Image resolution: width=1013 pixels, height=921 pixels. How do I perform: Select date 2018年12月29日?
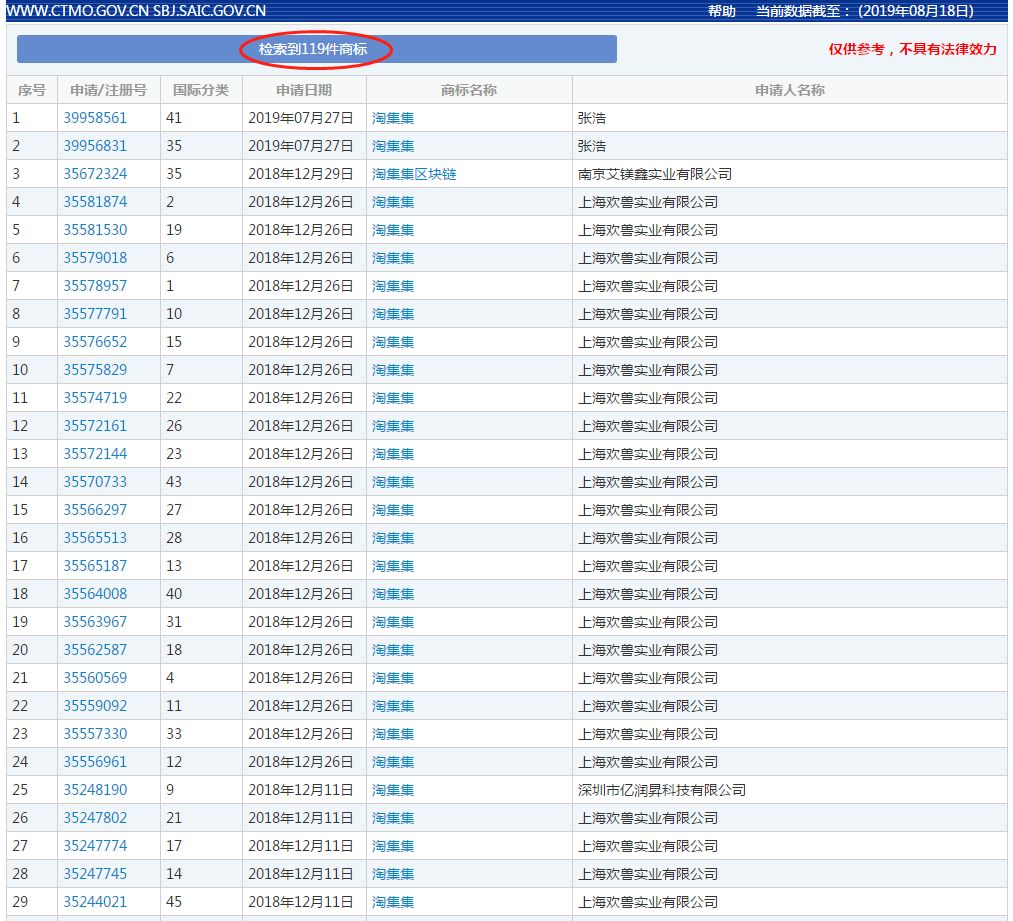point(300,174)
